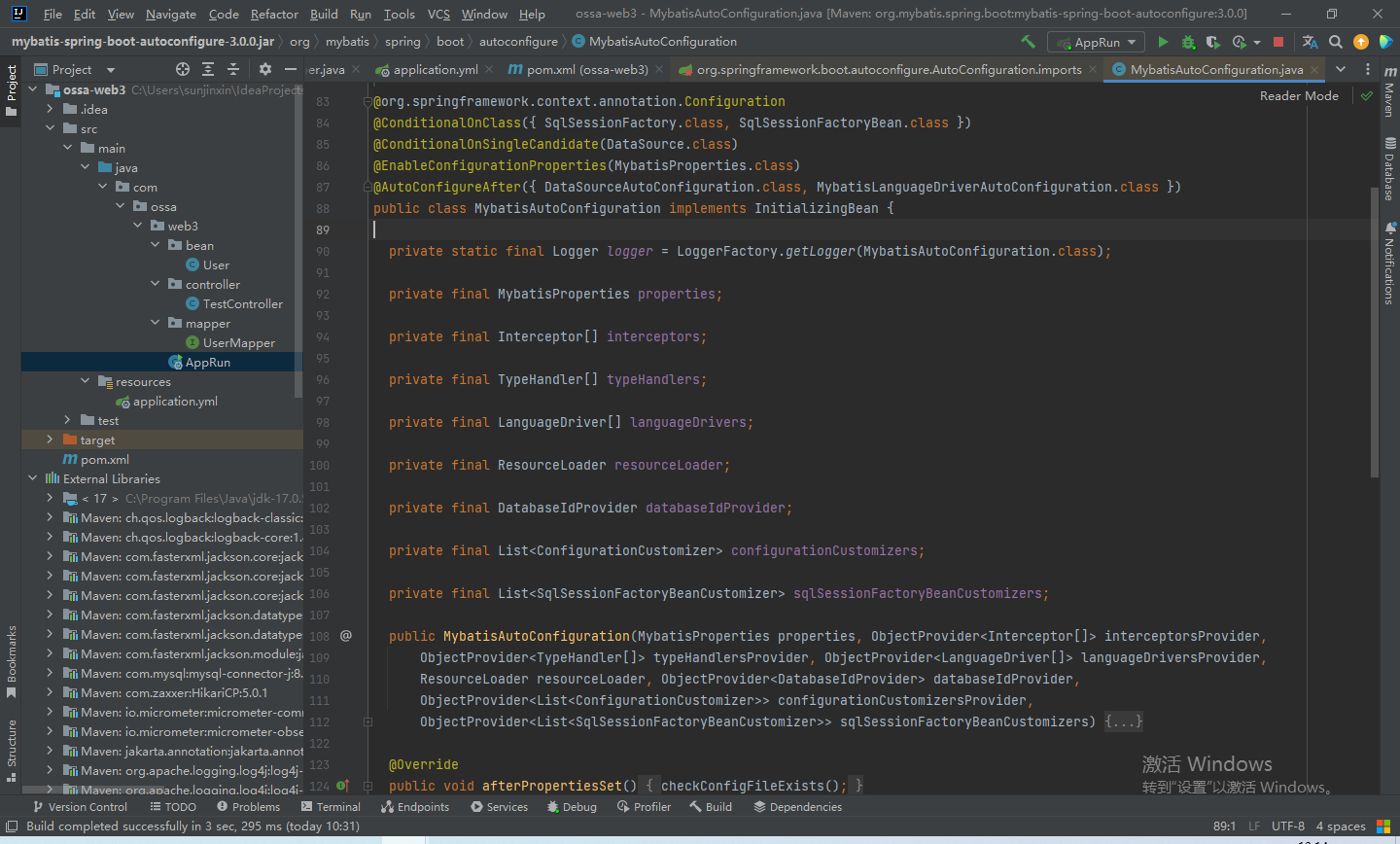The width and height of the screenshot is (1400, 844).
Task: Open the Refactor menu
Action: coord(274,14)
